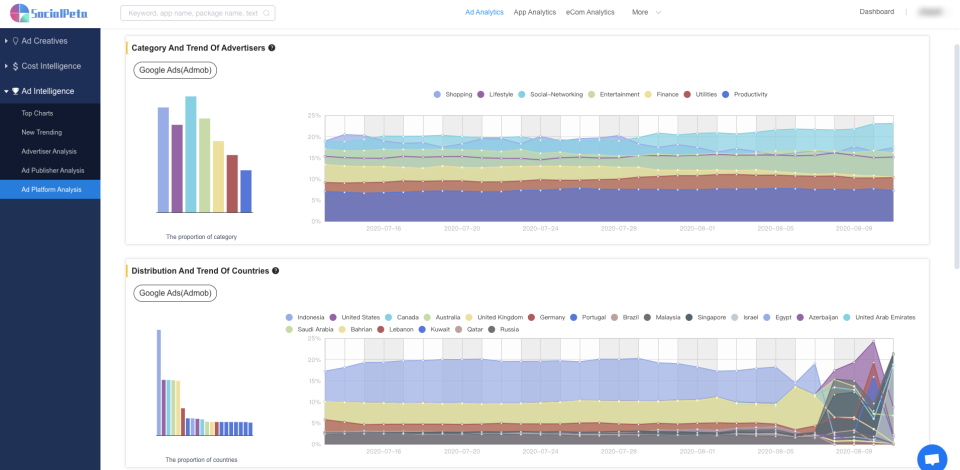960x470 pixels.
Task: Click the SocialPeta logo
Action: pos(50,13)
